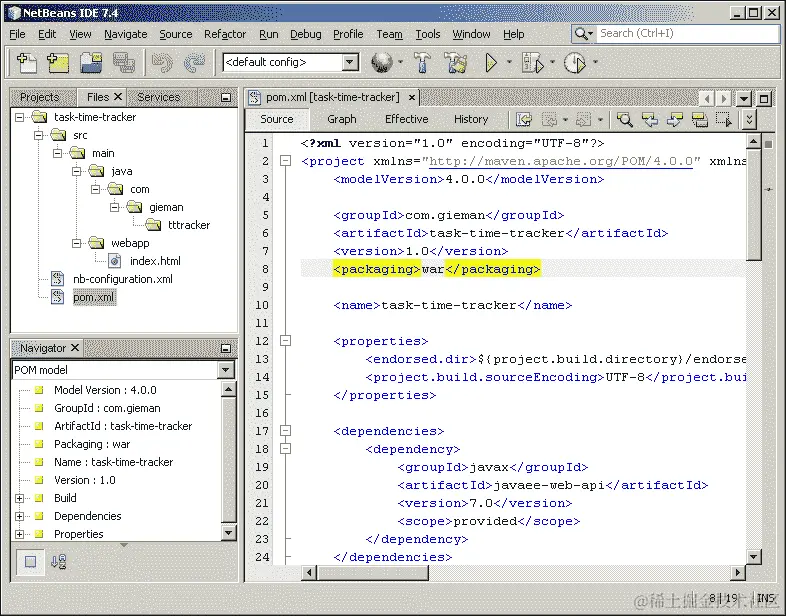The height and width of the screenshot is (616, 786).
Task: Select the tttracker folder in the tree
Action: point(189,225)
